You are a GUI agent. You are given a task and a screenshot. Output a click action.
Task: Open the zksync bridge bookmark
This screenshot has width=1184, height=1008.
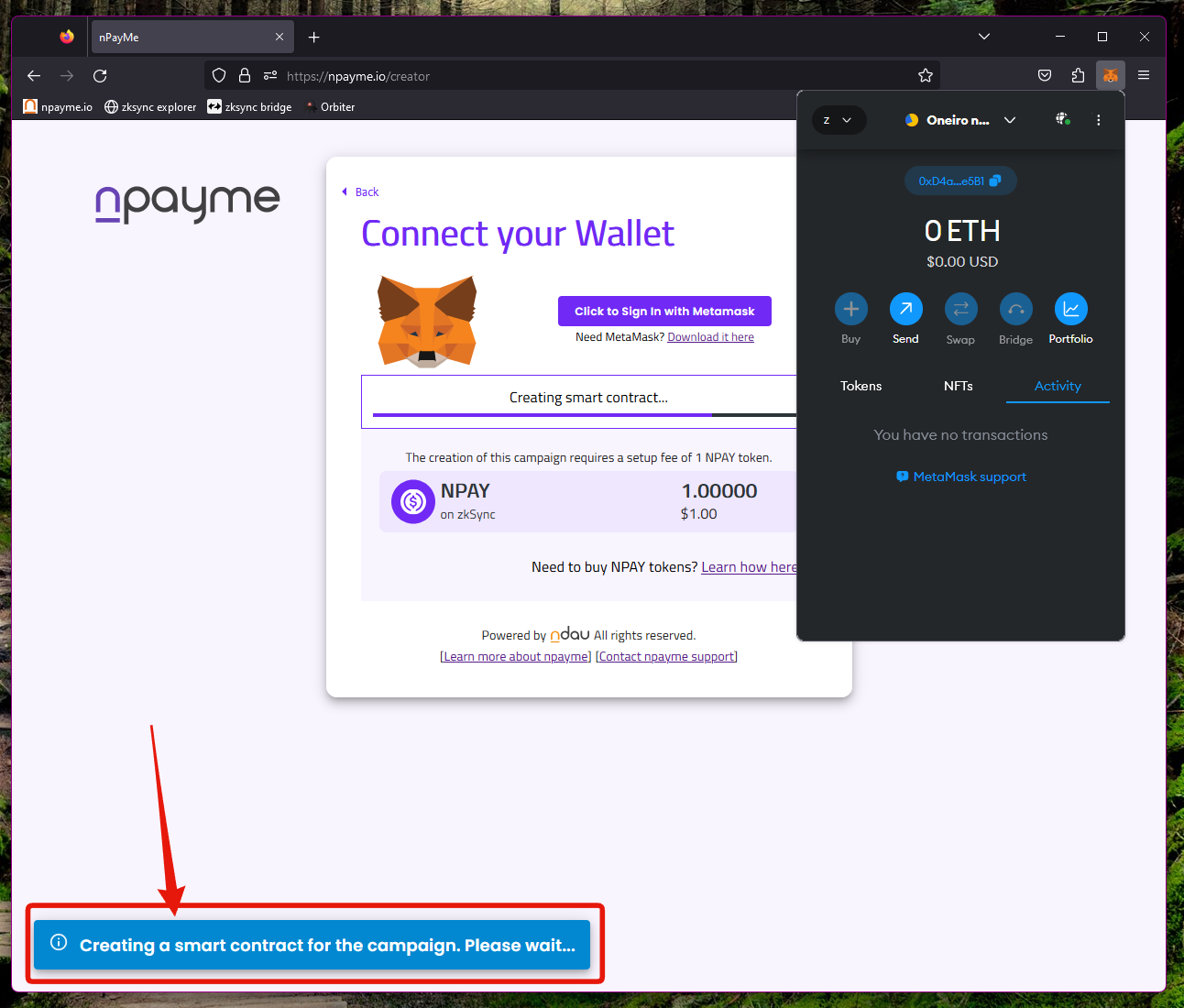pos(249,107)
